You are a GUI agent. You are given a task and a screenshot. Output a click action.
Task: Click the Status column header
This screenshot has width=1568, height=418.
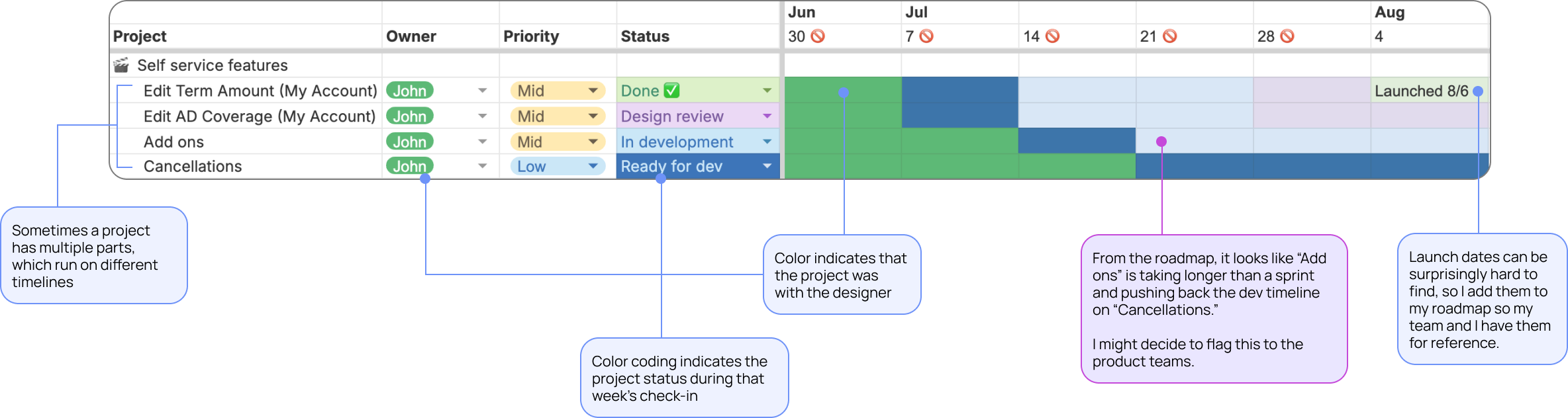[x=645, y=36]
